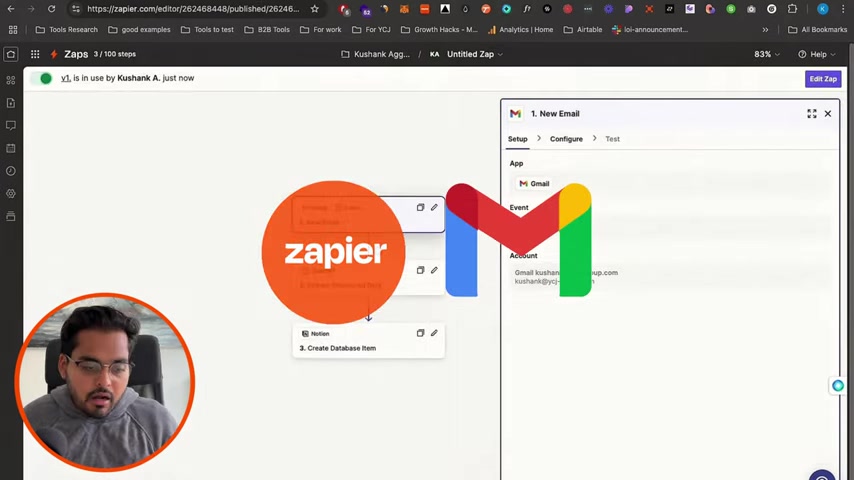Select the Create Database Item step

pyautogui.click(x=368, y=341)
